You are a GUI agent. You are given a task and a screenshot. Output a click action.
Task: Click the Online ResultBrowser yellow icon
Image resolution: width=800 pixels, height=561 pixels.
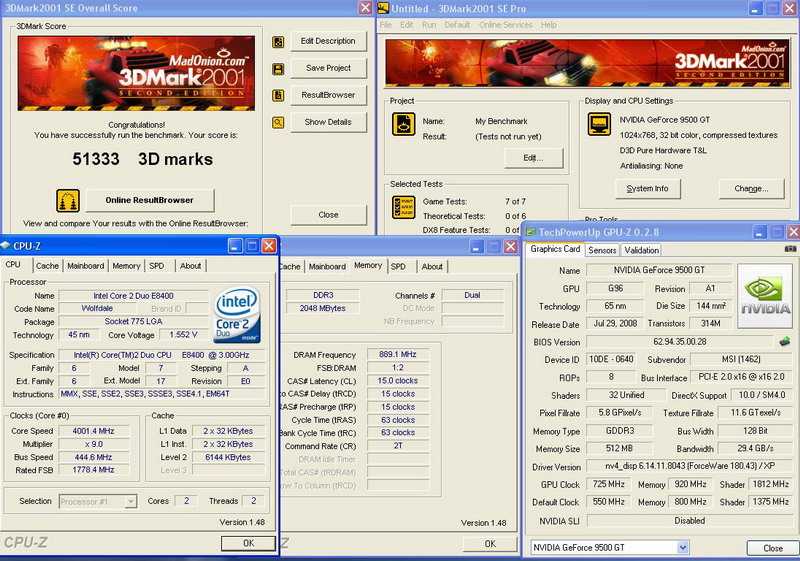(68, 201)
